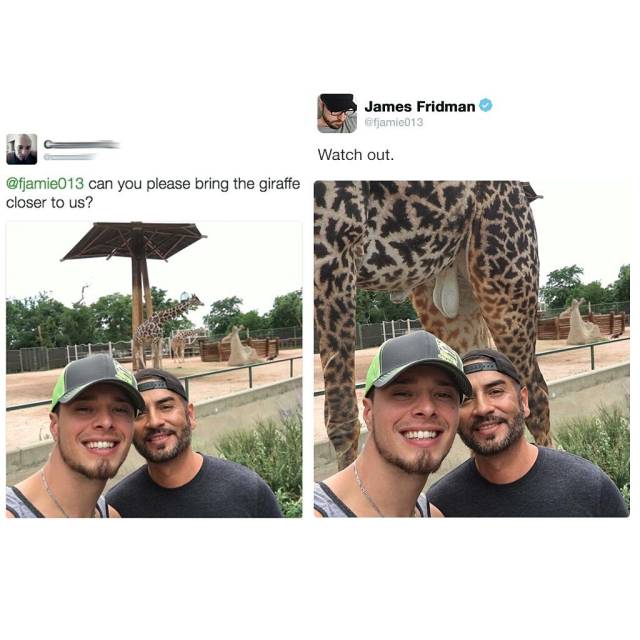Viewport: 640px width, 640px height.
Task: Click the blue verified badge
Action: (x=486, y=106)
